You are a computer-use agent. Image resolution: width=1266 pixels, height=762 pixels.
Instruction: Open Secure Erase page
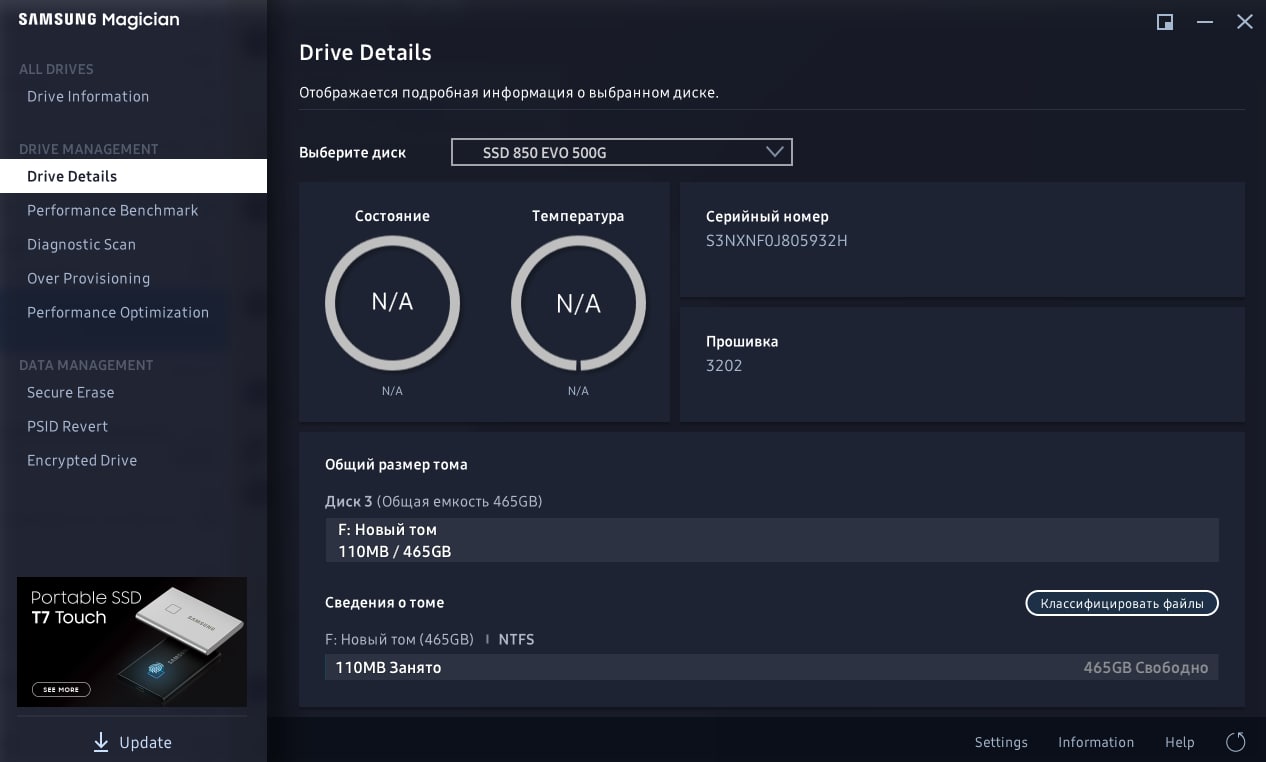click(70, 392)
